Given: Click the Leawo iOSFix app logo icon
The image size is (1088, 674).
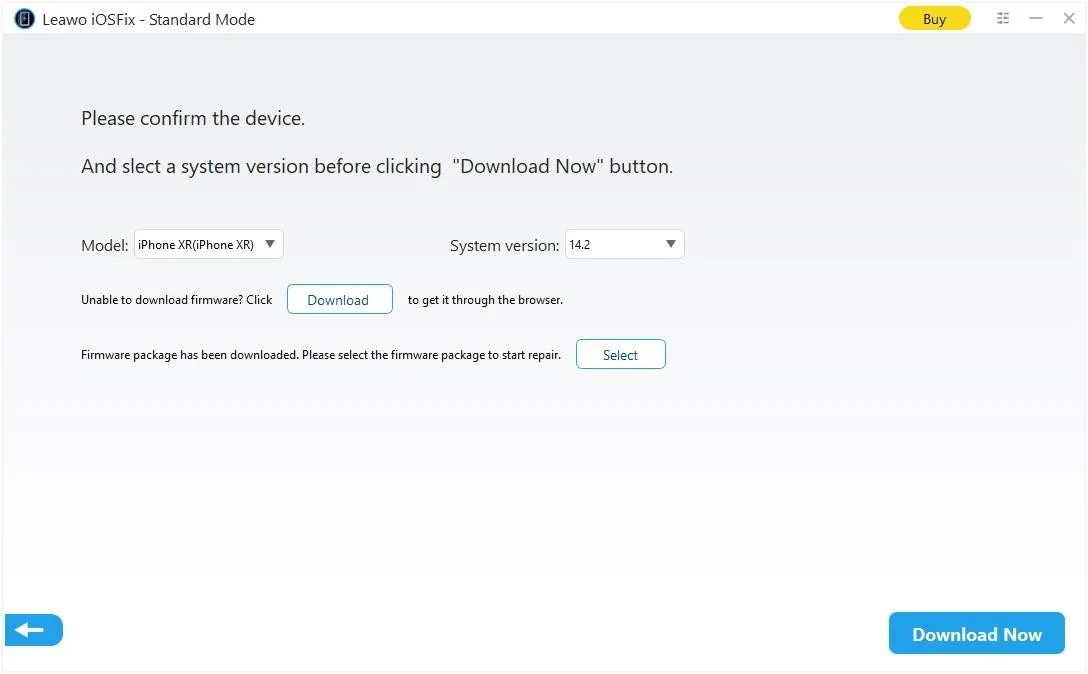Looking at the screenshot, I should [24, 19].
